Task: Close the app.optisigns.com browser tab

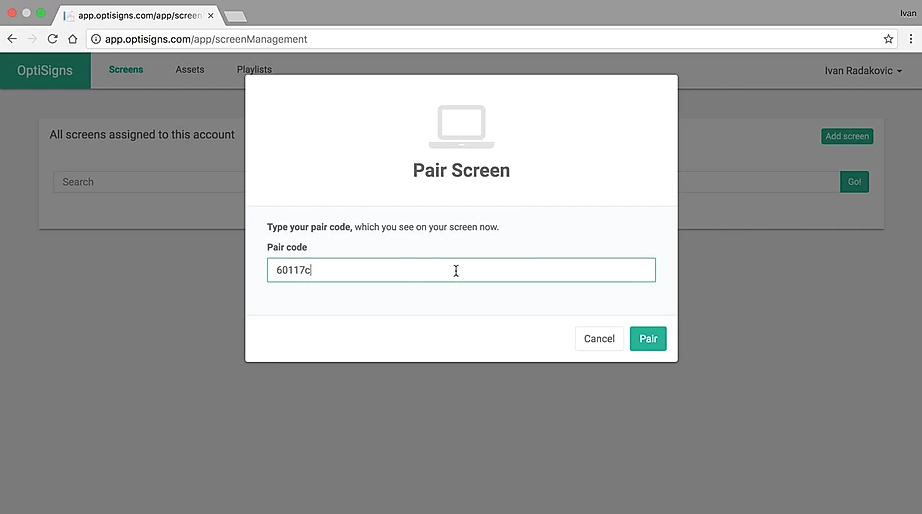Action: tap(210, 16)
